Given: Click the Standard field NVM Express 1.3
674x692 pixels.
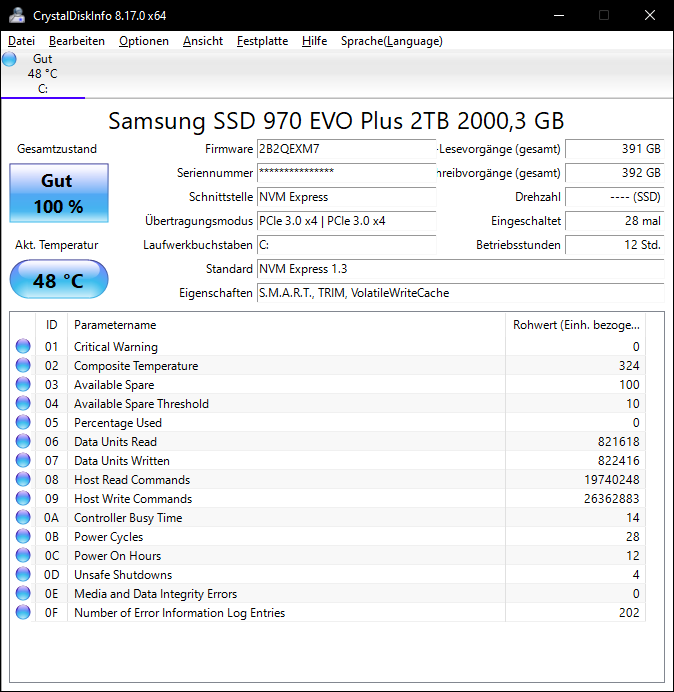Looking at the screenshot, I should click(x=460, y=269).
